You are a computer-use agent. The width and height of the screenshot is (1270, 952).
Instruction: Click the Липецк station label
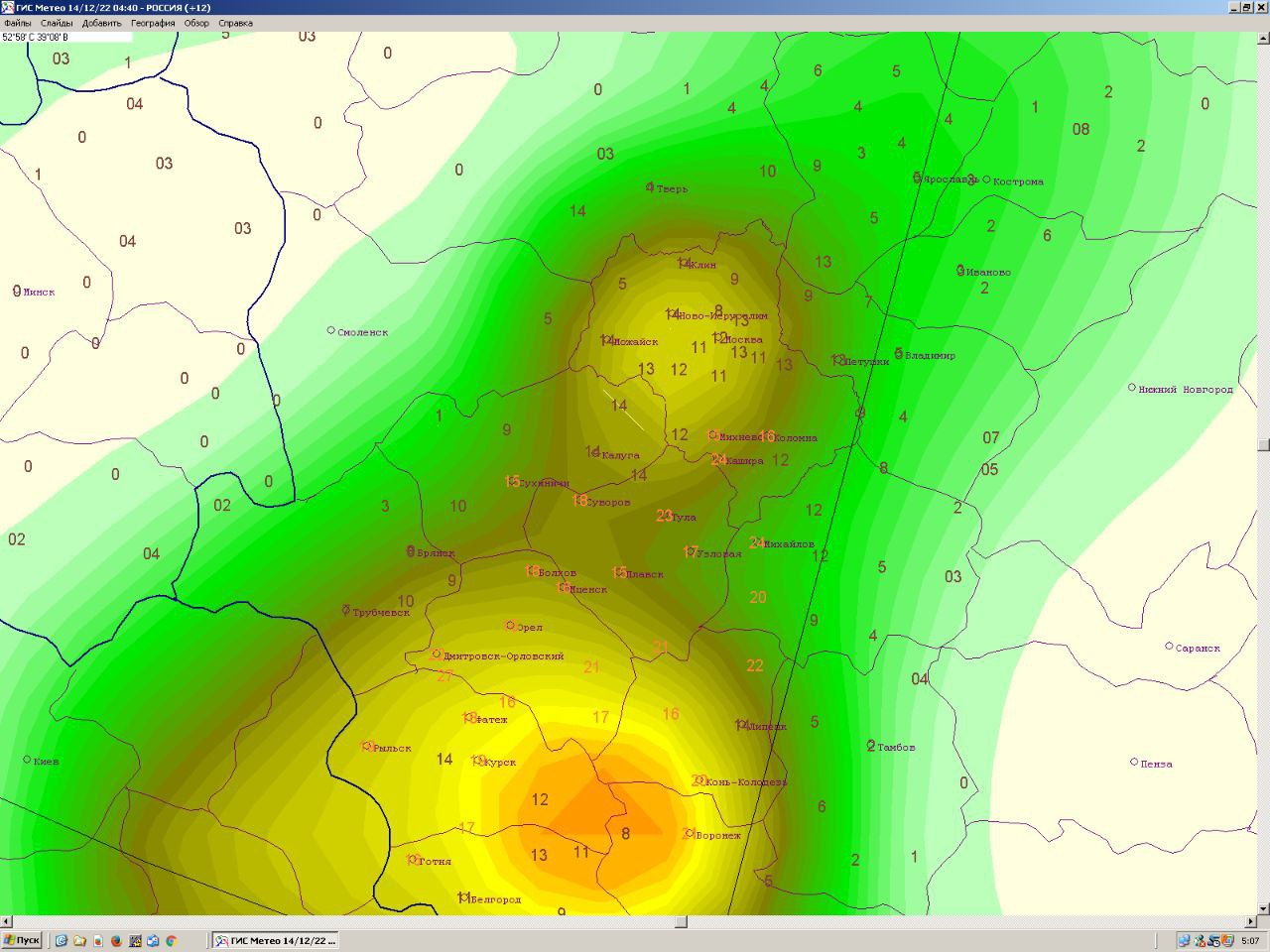pyautogui.click(x=766, y=727)
